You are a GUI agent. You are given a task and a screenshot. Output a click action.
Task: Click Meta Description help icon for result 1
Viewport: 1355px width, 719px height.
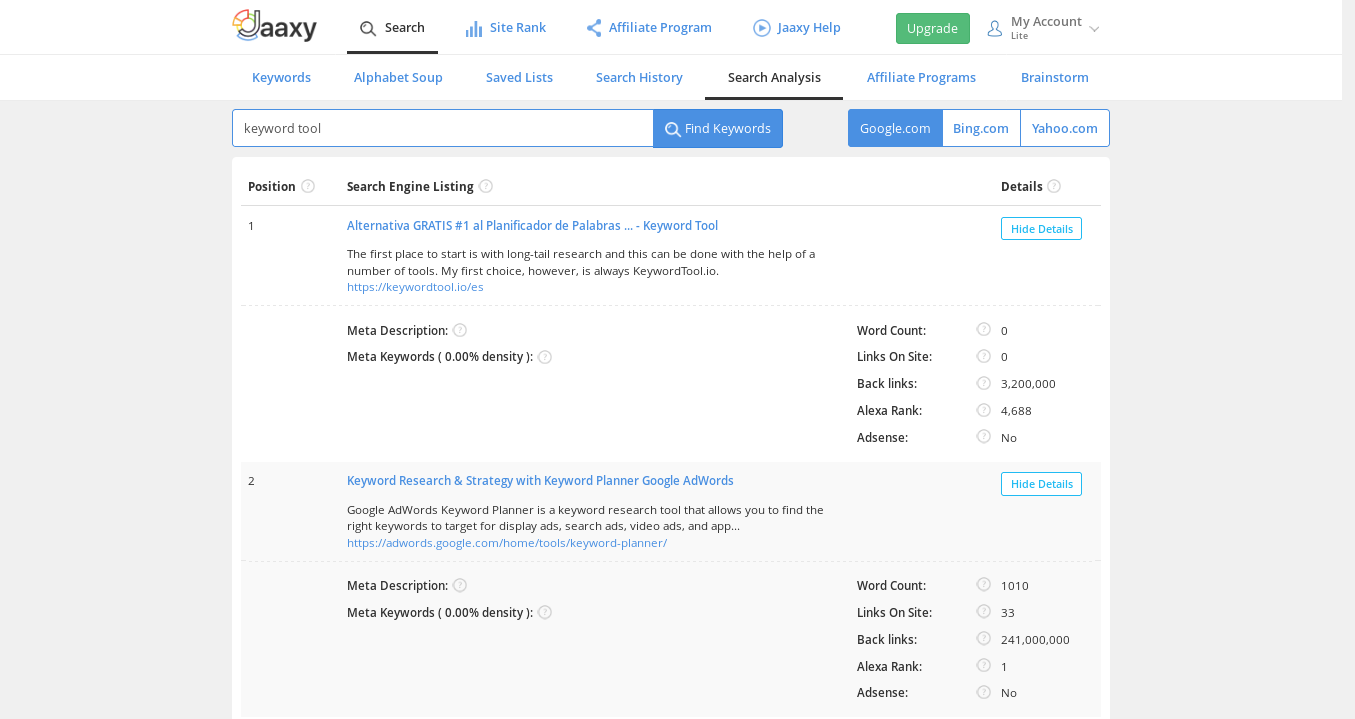pyautogui.click(x=460, y=330)
